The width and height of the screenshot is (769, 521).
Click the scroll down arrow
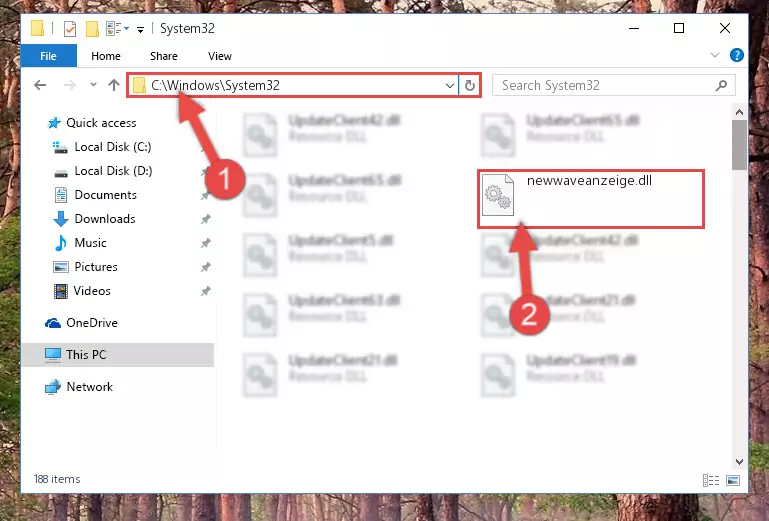coord(739,462)
